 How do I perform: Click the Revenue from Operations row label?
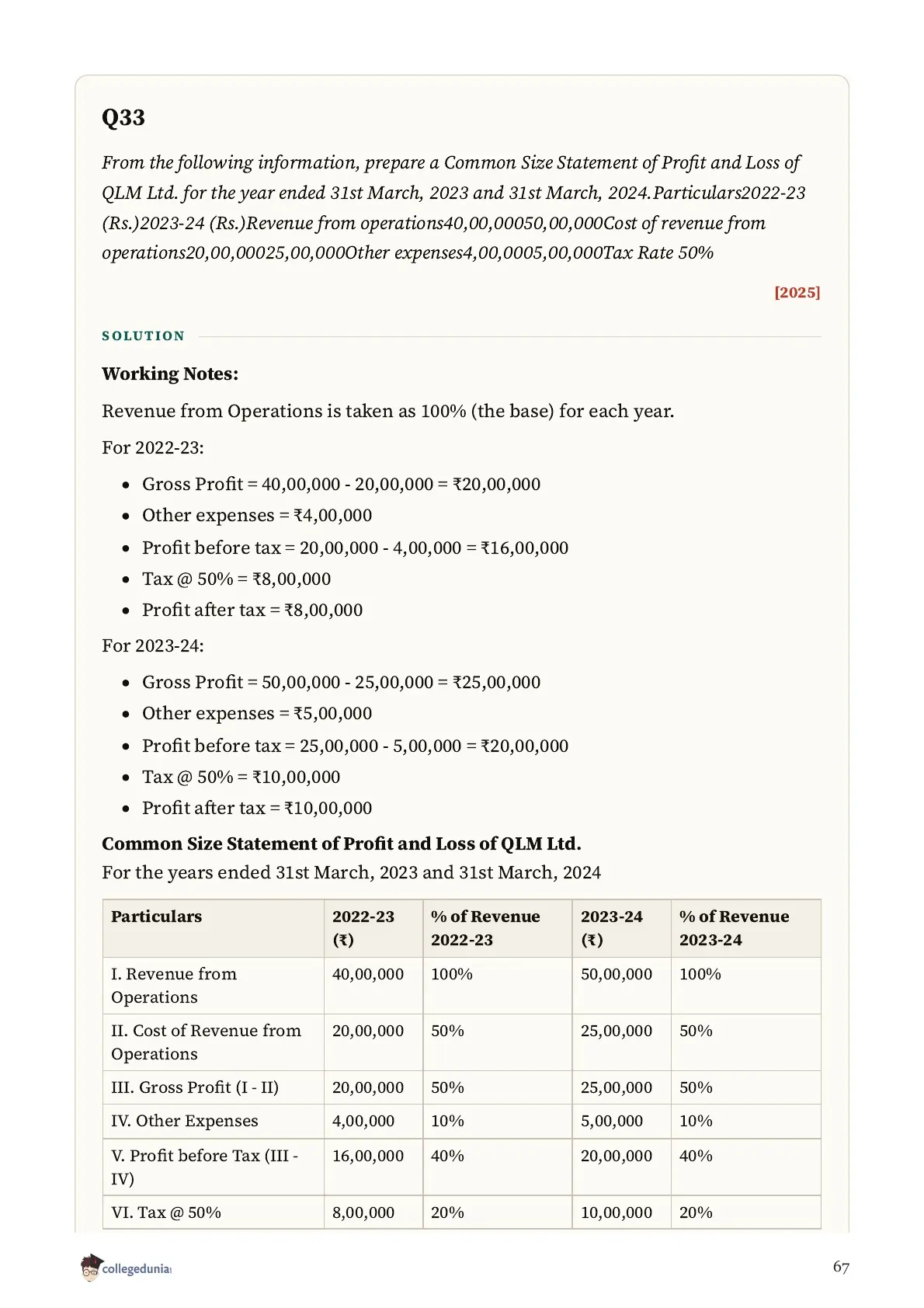(x=174, y=985)
